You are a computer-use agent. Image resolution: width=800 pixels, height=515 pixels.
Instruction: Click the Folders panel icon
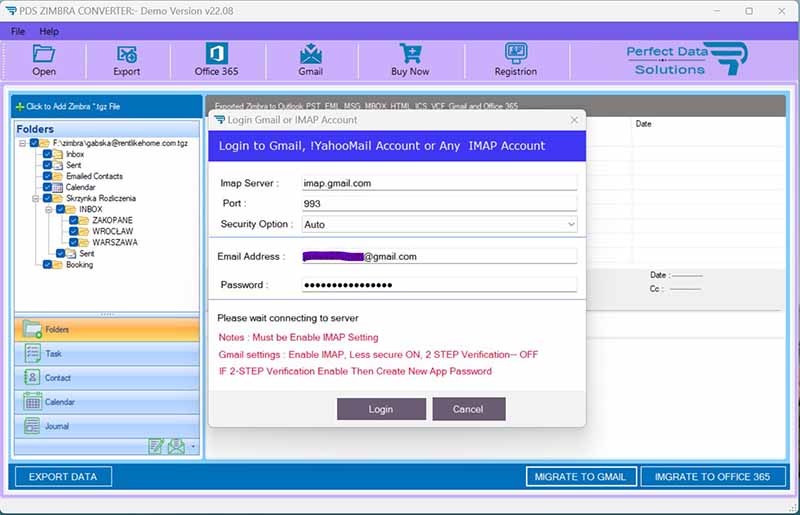pos(32,329)
